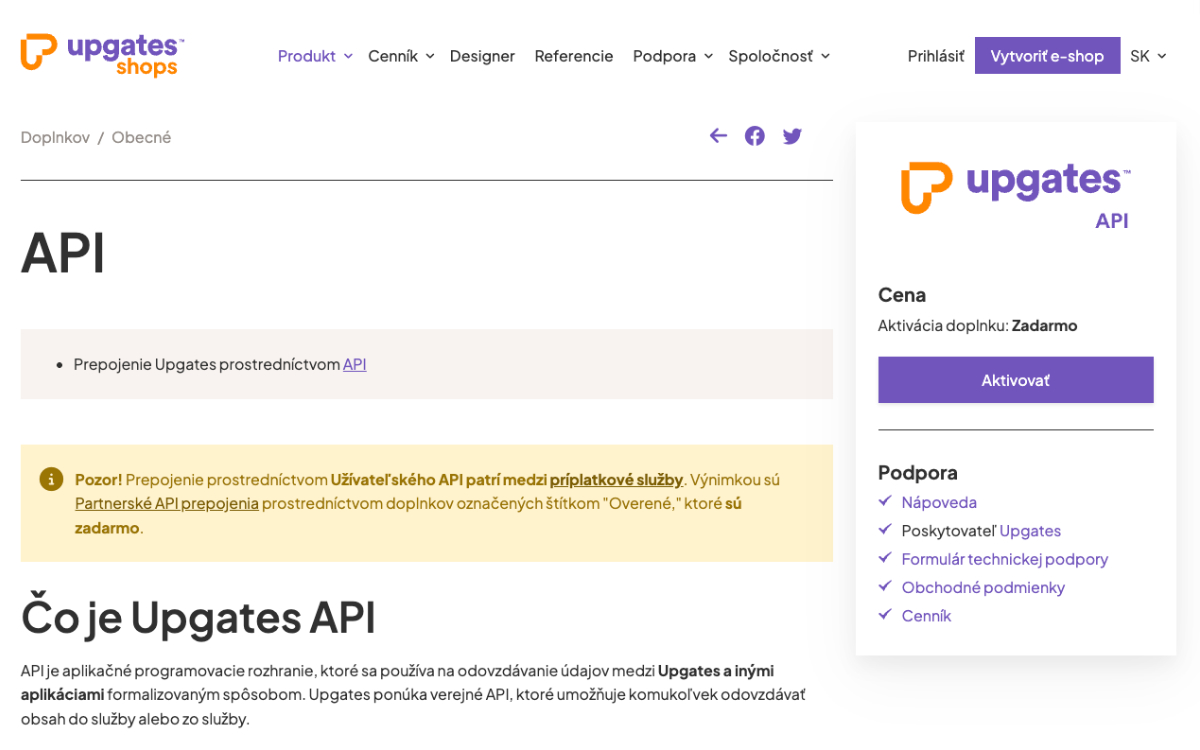Viewport: 1200px width, 750px height.
Task: Click the warning info icon in yellow box
Action: [51, 479]
